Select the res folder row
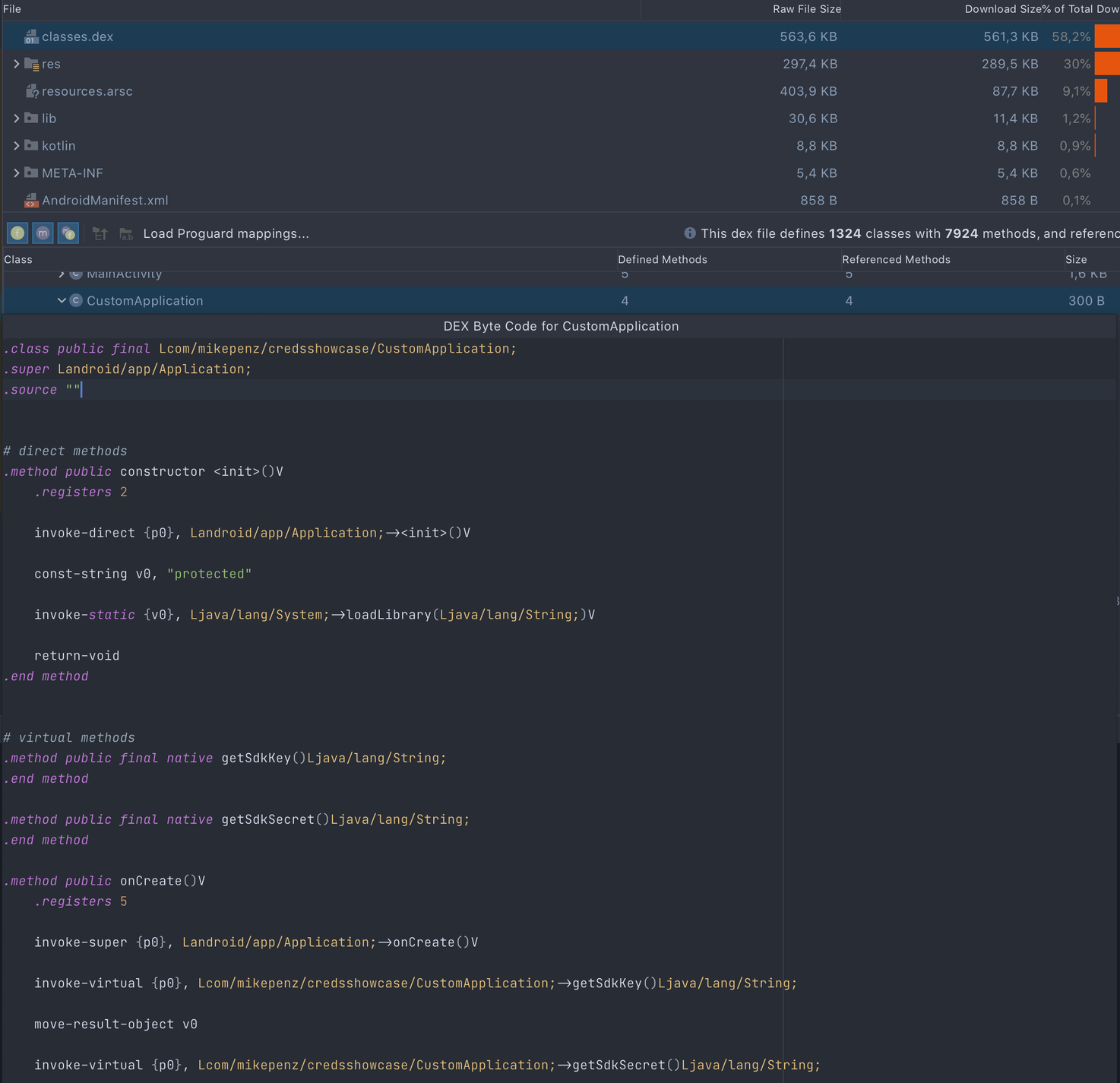This screenshot has width=1120, height=1083. (560, 64)
